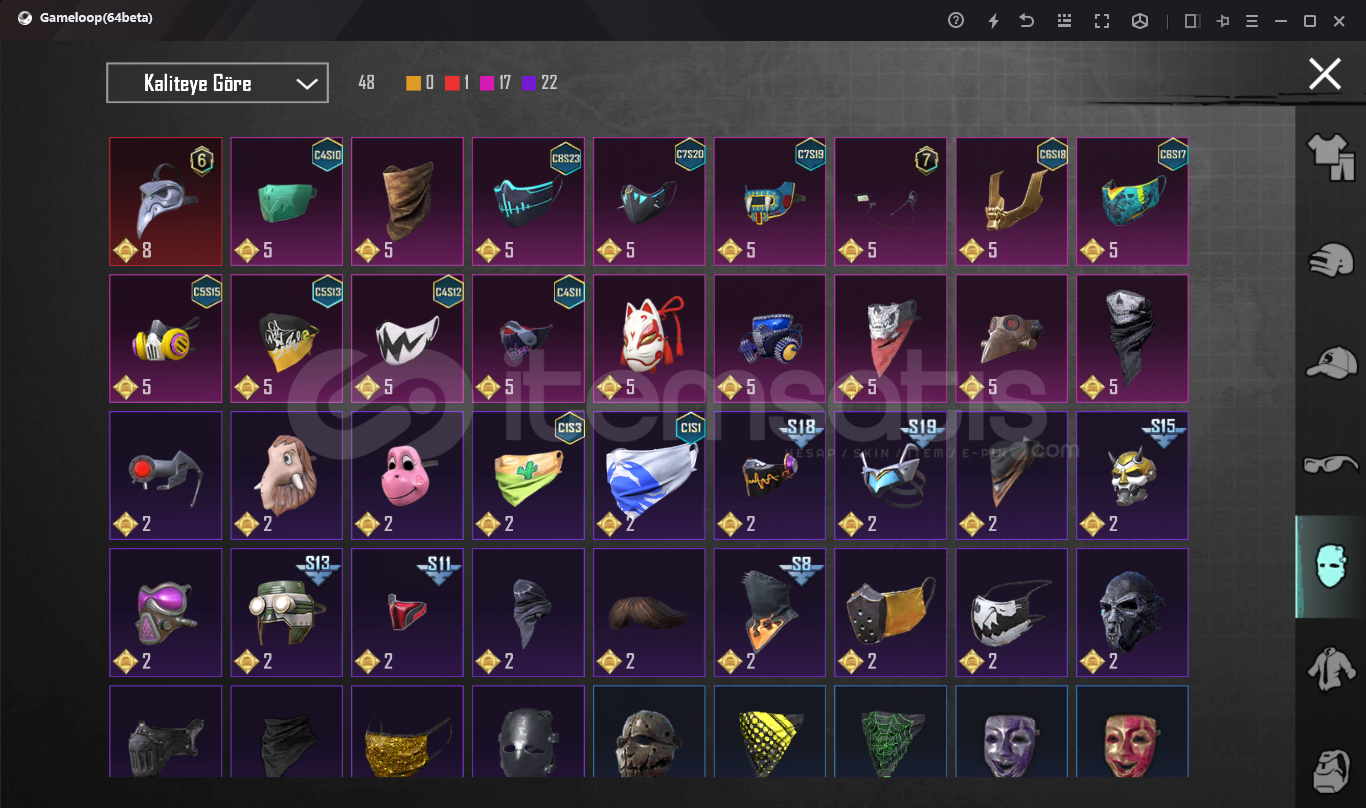Click the Gameloop help question icon
This screenshot has height=808, width=1366.
point(956,20)
